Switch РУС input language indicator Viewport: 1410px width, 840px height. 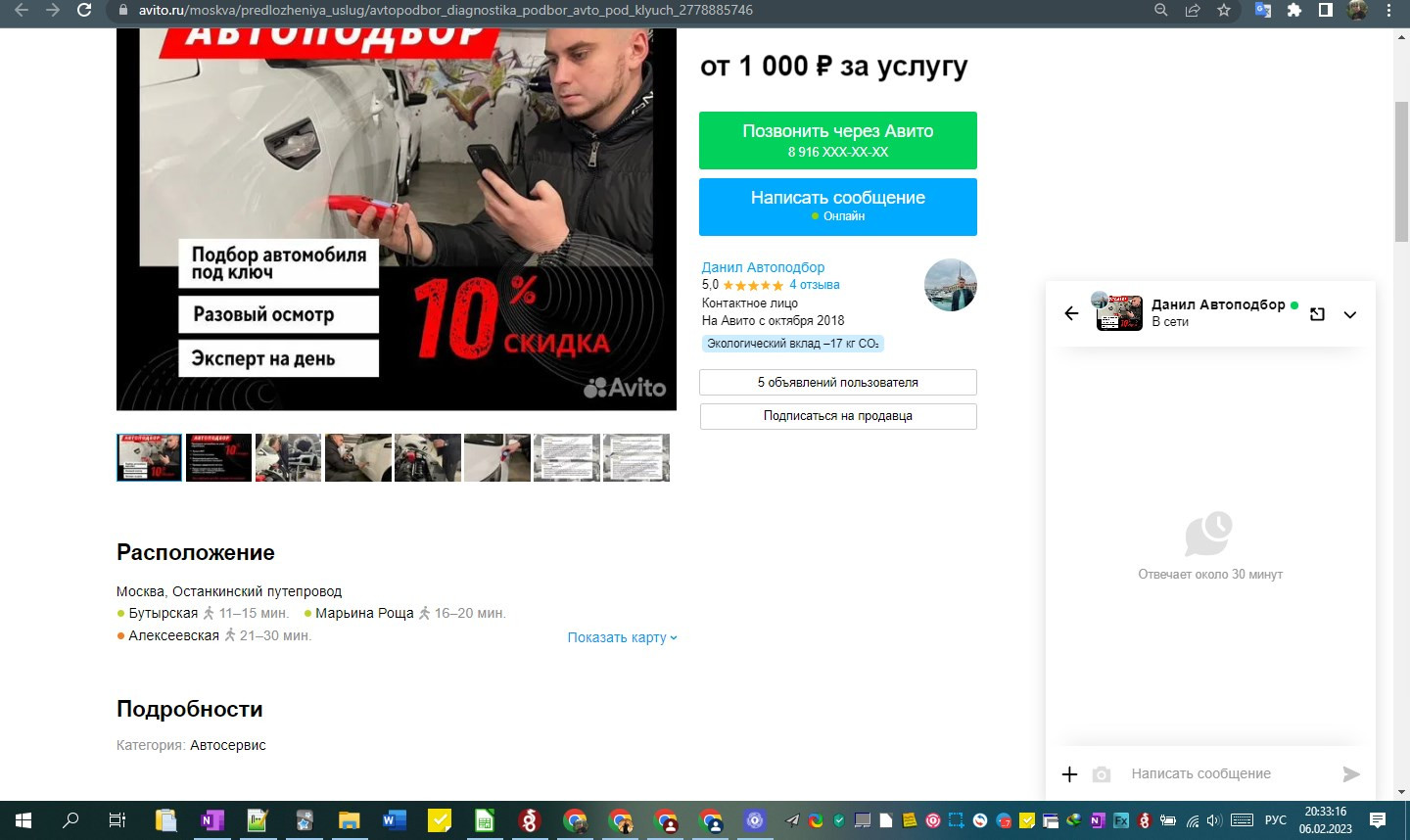click(x=1275, y=820)
